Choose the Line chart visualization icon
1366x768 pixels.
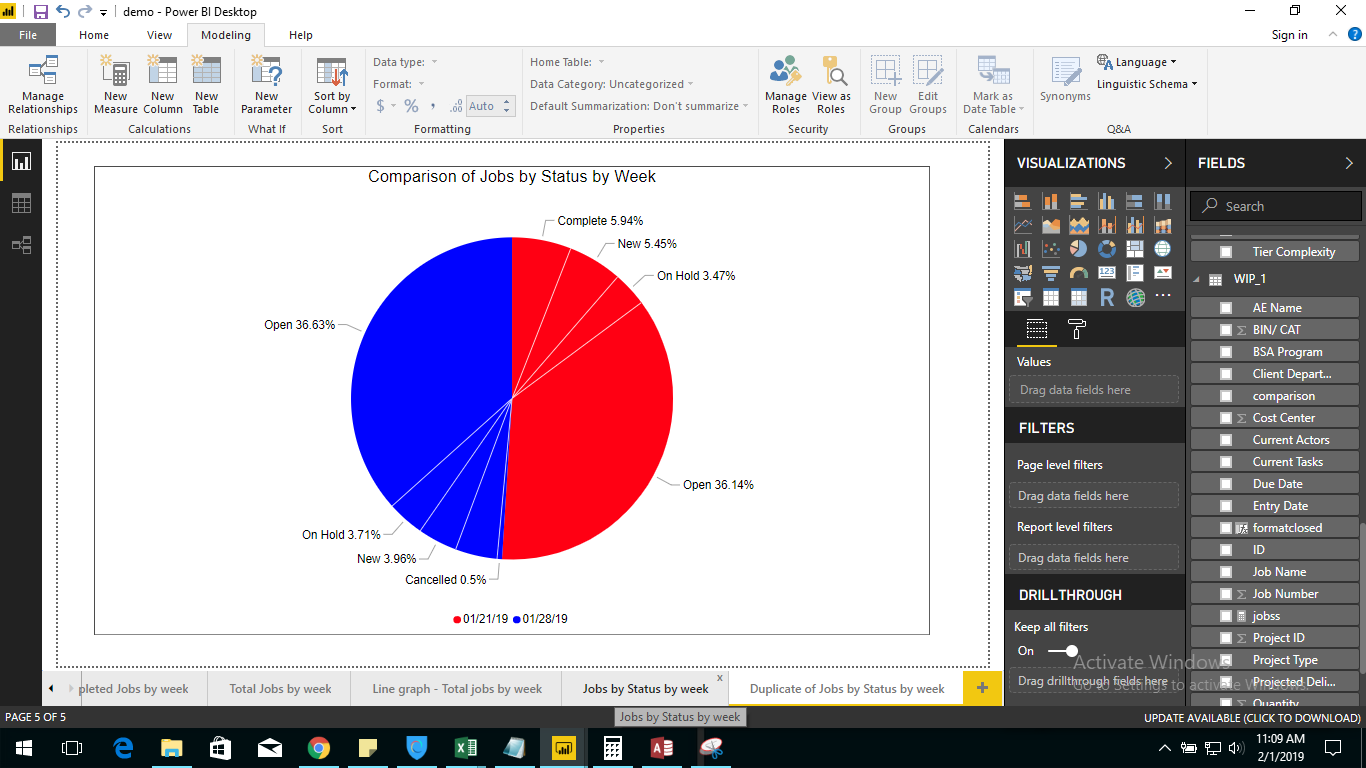pyautogui.click(x=1023, y=225)
